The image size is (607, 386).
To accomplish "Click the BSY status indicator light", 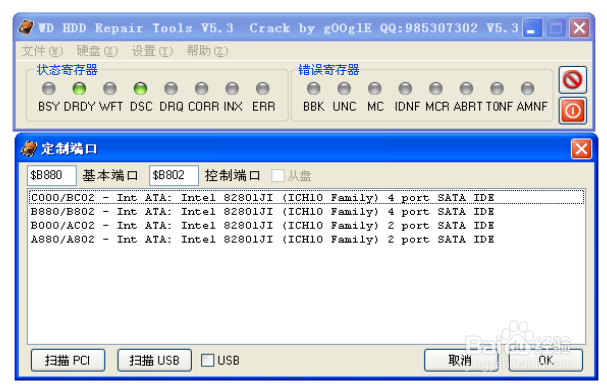I will 48,89.
